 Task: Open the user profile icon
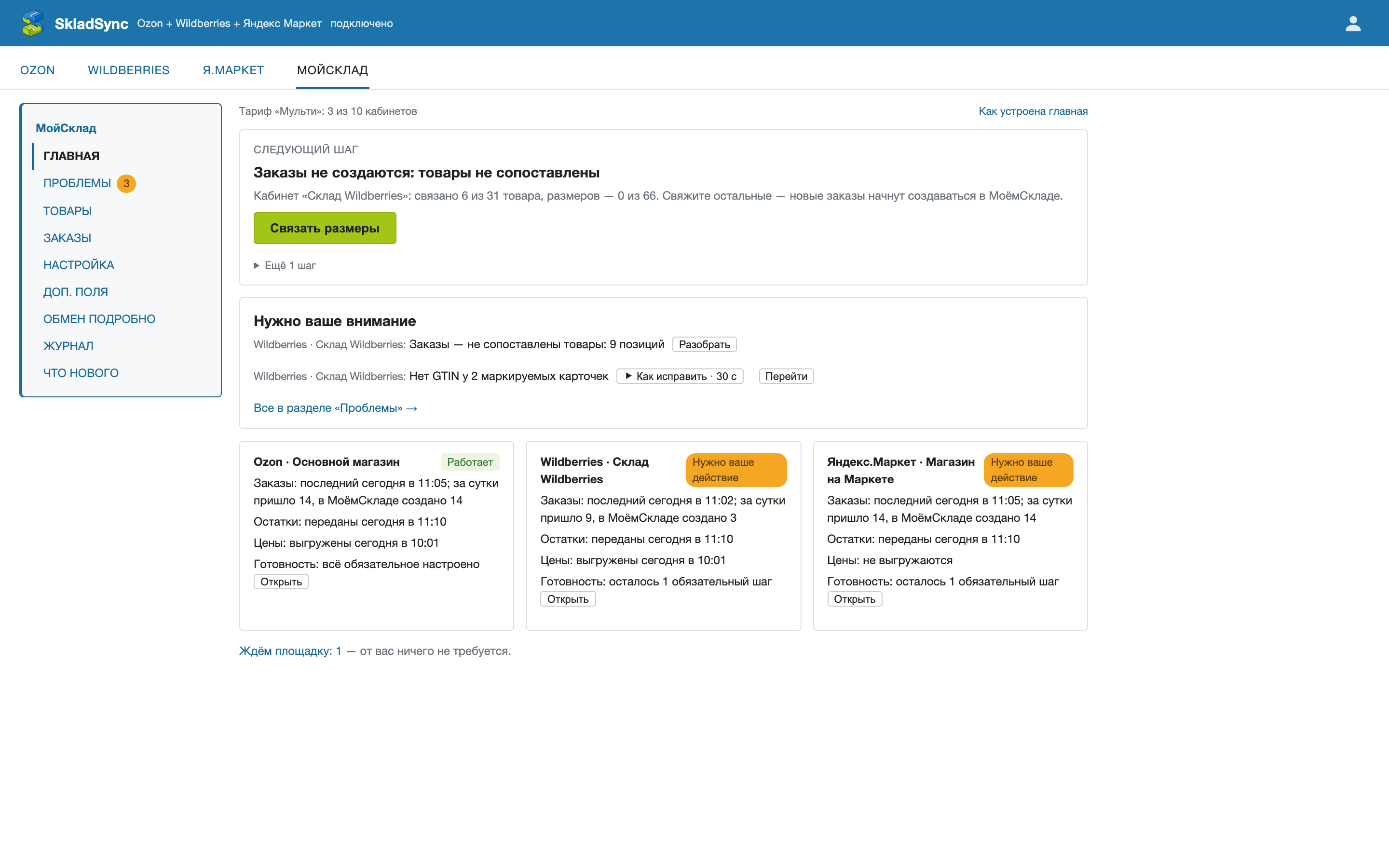click(1353, 23)
